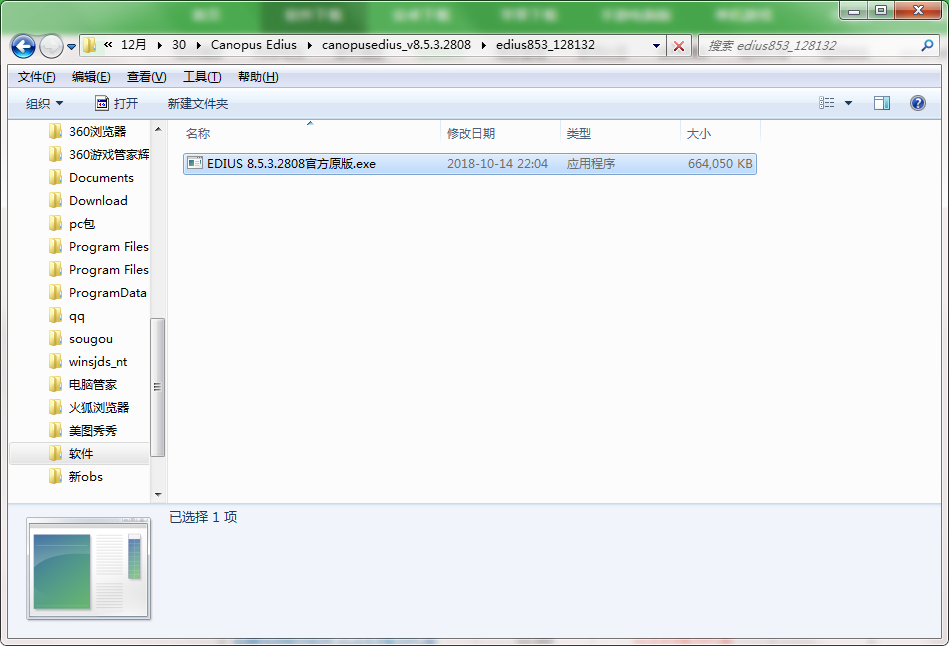
Task: Click the file size 664,050 KB
Action: (x=720, y=163)
